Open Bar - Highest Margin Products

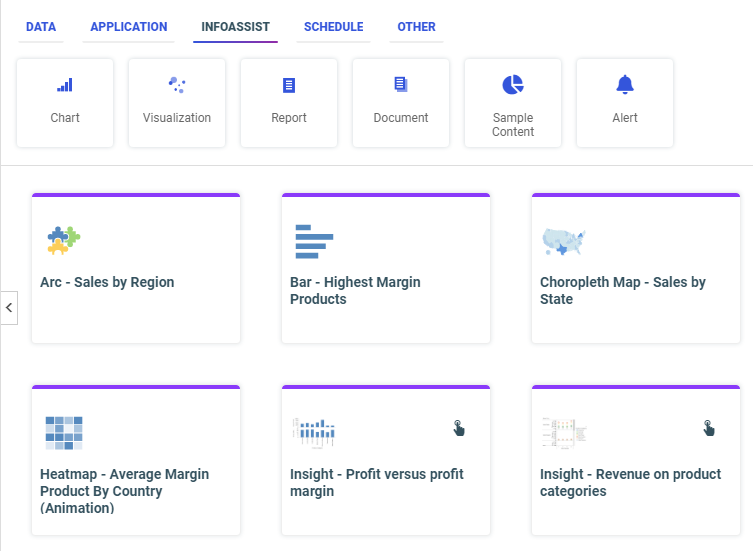355,290
